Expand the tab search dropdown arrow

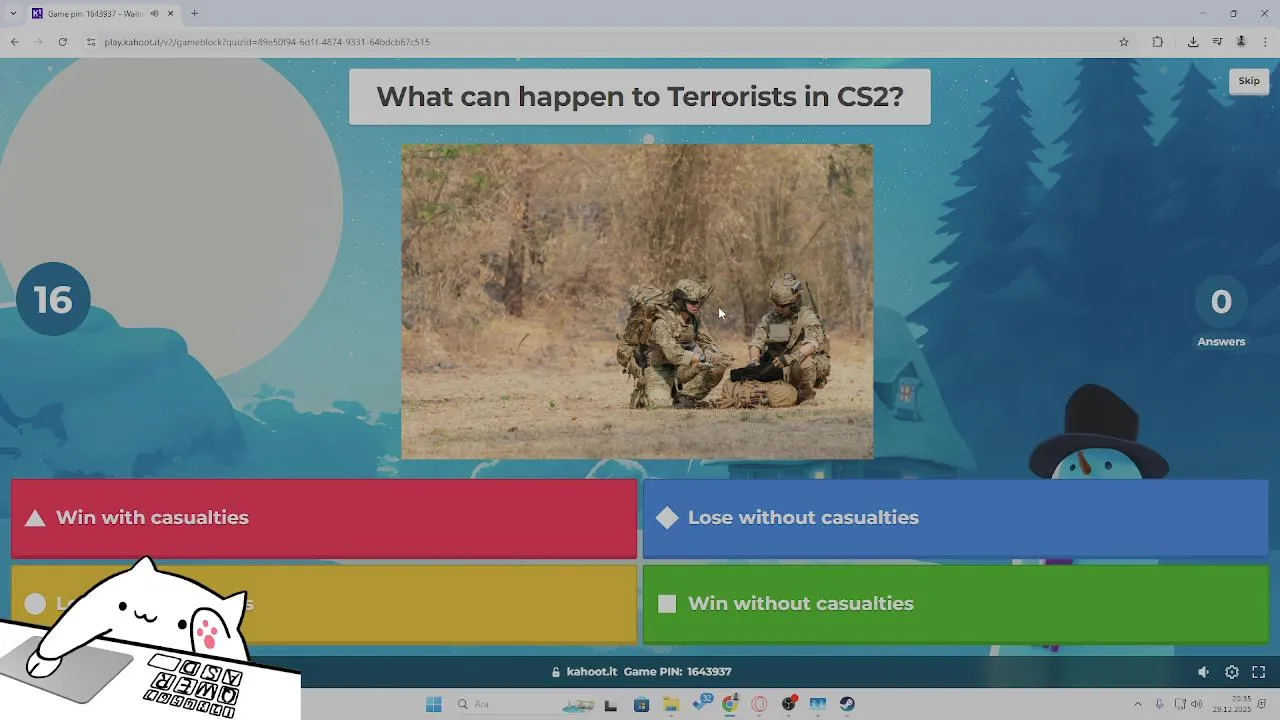[x=13, y=14]
